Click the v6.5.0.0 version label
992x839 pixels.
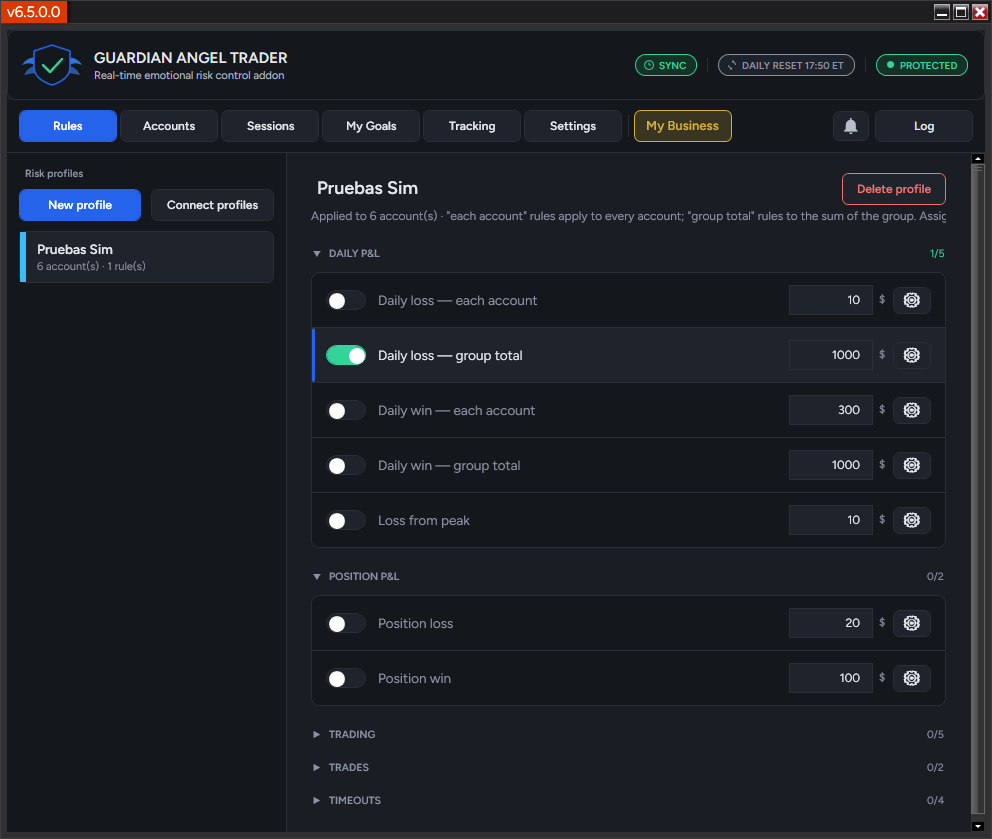click(34, 12)
